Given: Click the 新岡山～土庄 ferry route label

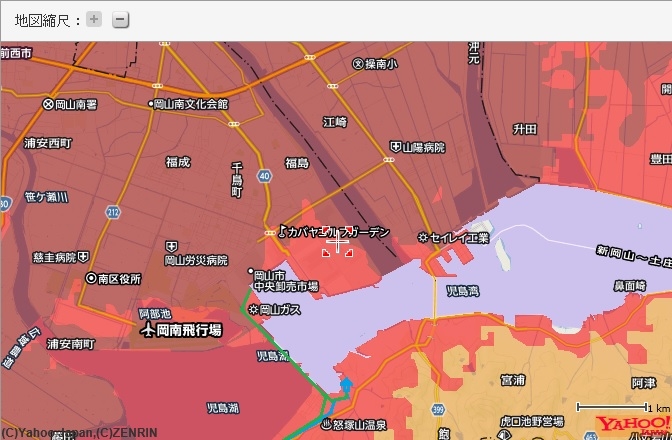Looking at the screenshot, I should [x=633, y=256].
